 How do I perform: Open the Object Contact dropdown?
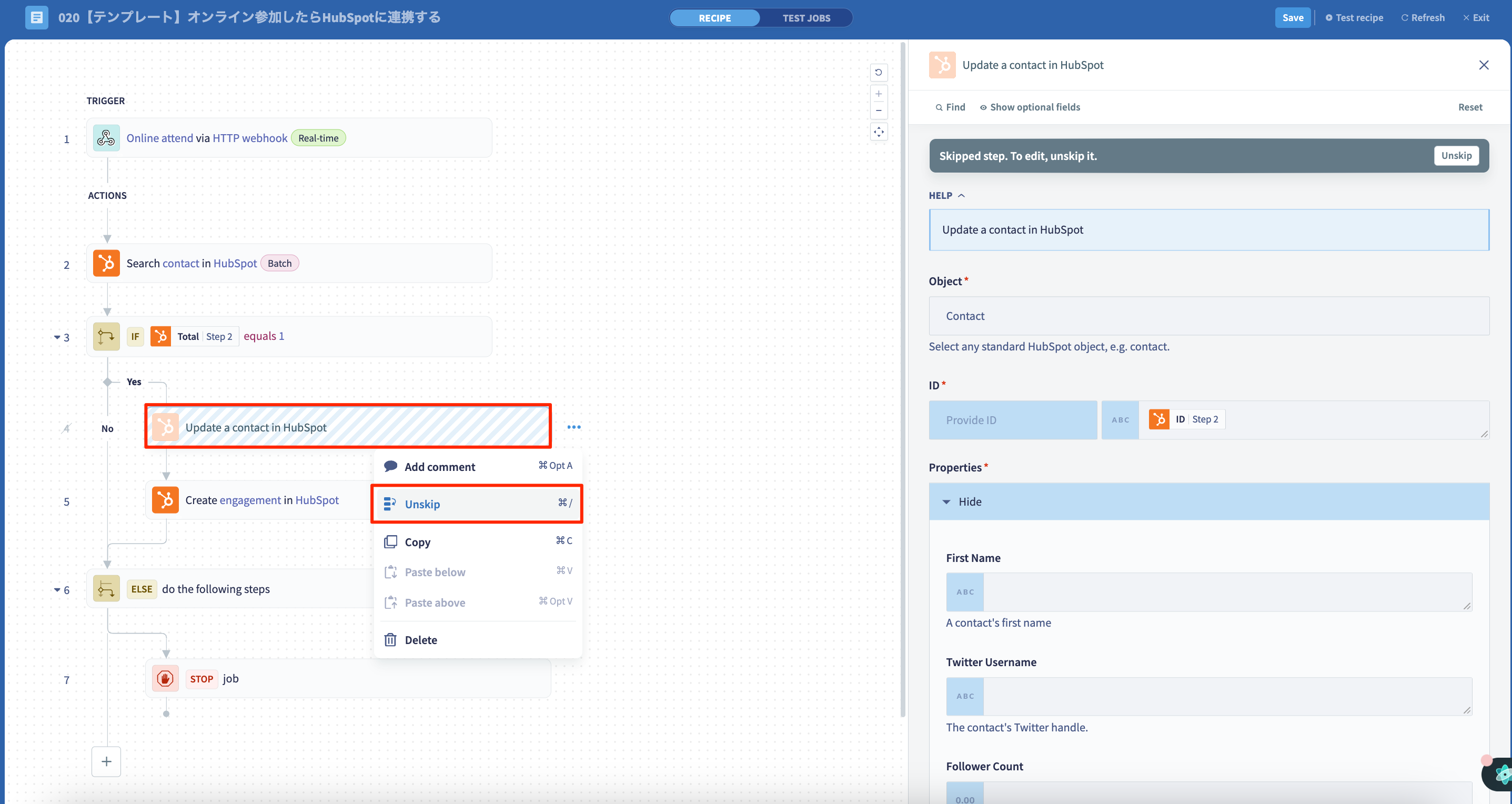1208,316
